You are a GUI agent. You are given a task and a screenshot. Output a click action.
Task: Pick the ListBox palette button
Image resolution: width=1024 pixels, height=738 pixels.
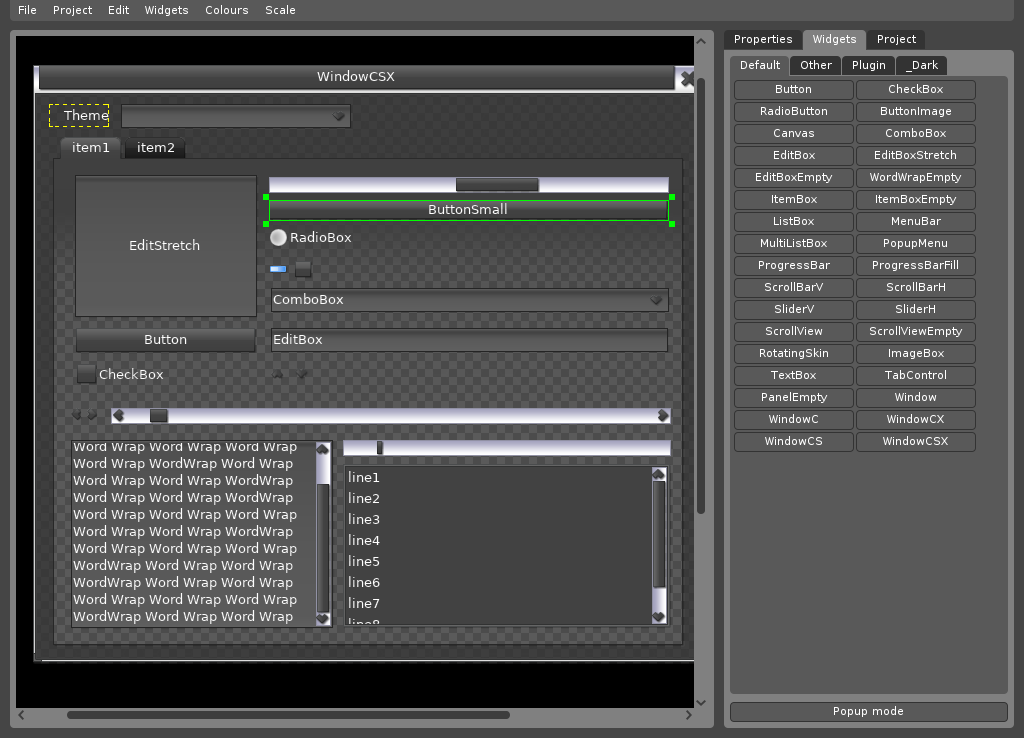[x=793, y=221]
